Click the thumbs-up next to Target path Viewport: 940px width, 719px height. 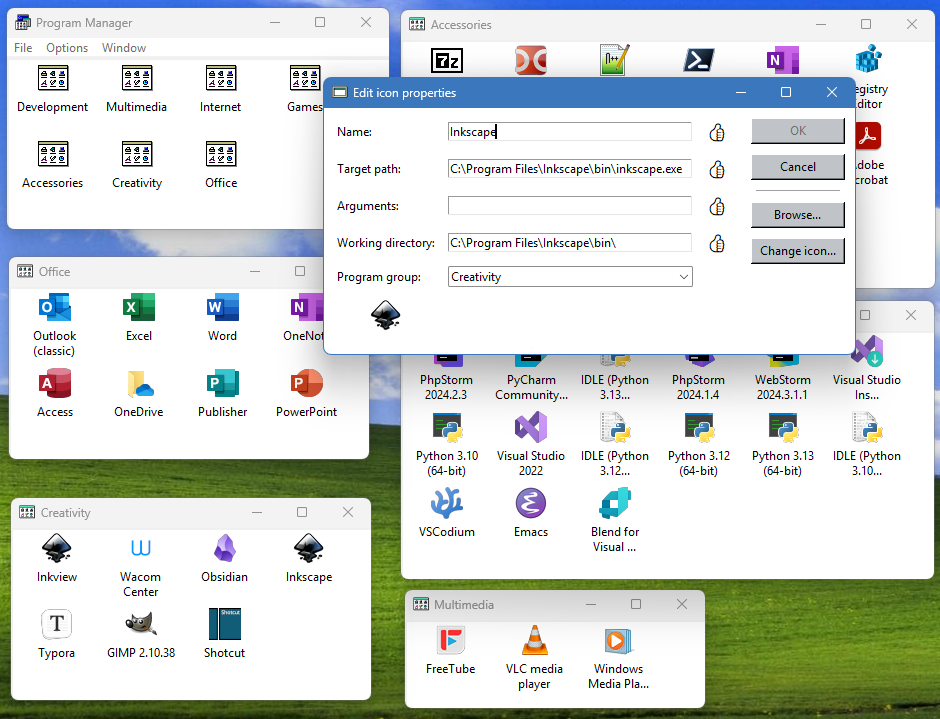pyautogui.click(x=716, y=169)
